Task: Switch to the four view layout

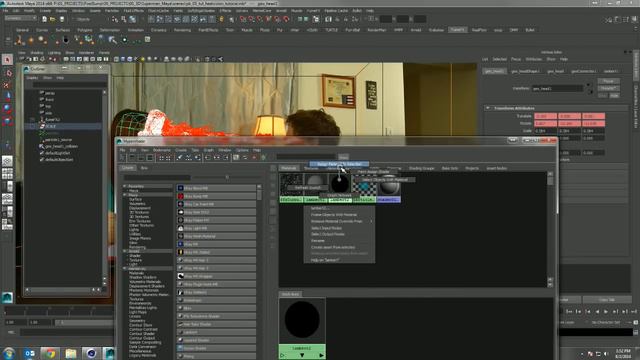Action: coord(7,174)
